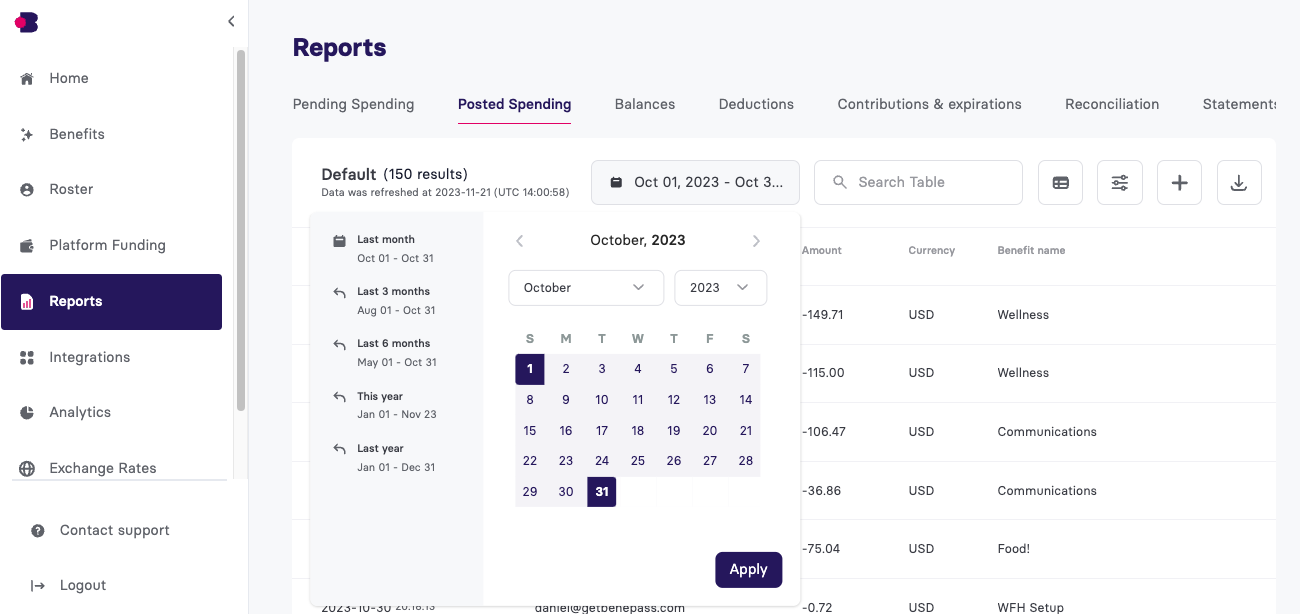Viewport: 1300px width, 614px height.
Task: Open the 2023 year dropdown
Action: point(721,288)
